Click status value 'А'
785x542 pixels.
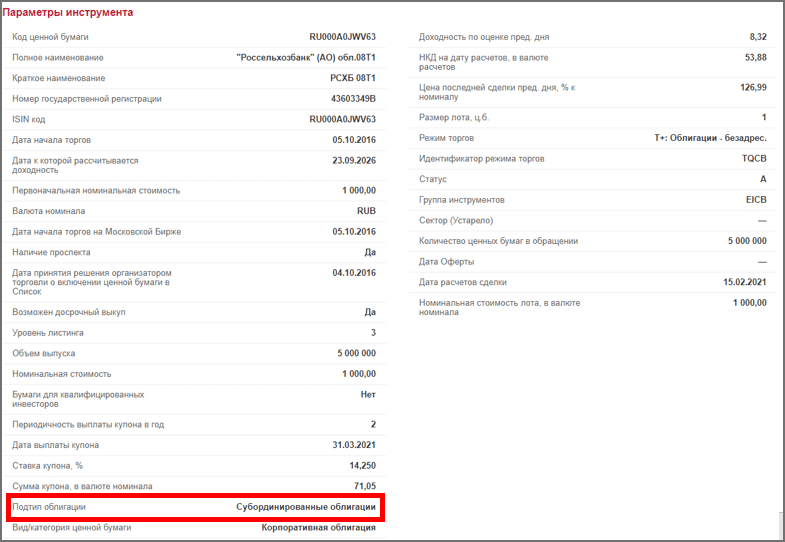tap(763, 179)
